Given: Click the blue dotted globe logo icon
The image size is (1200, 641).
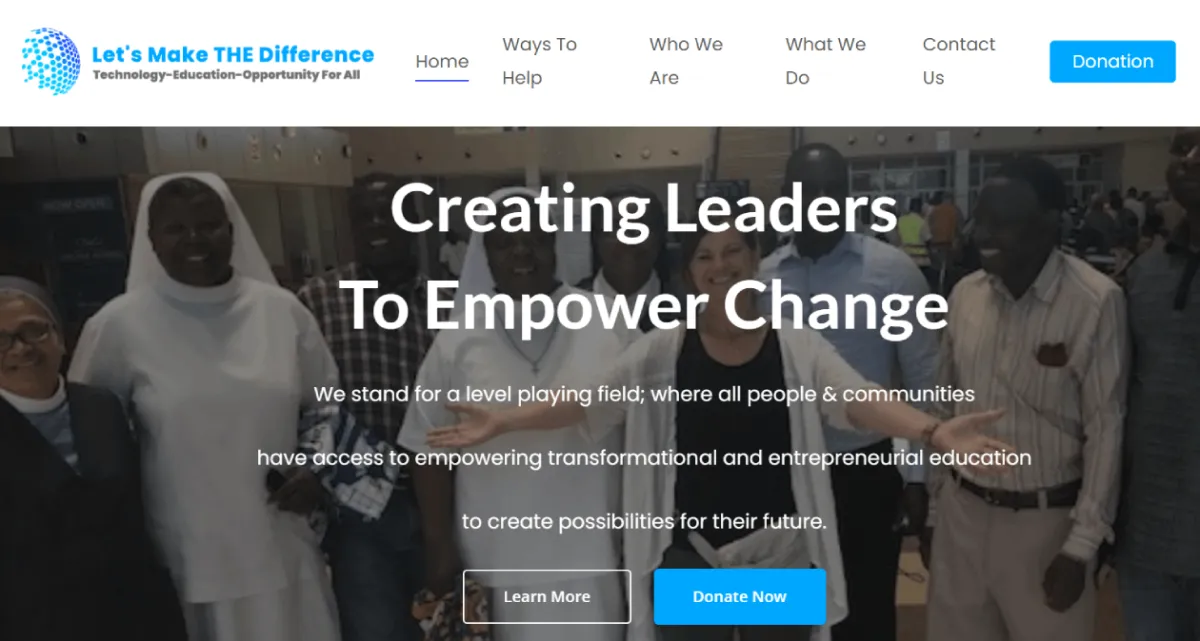Looking at the screenshot, I should (x=51, y=61).
